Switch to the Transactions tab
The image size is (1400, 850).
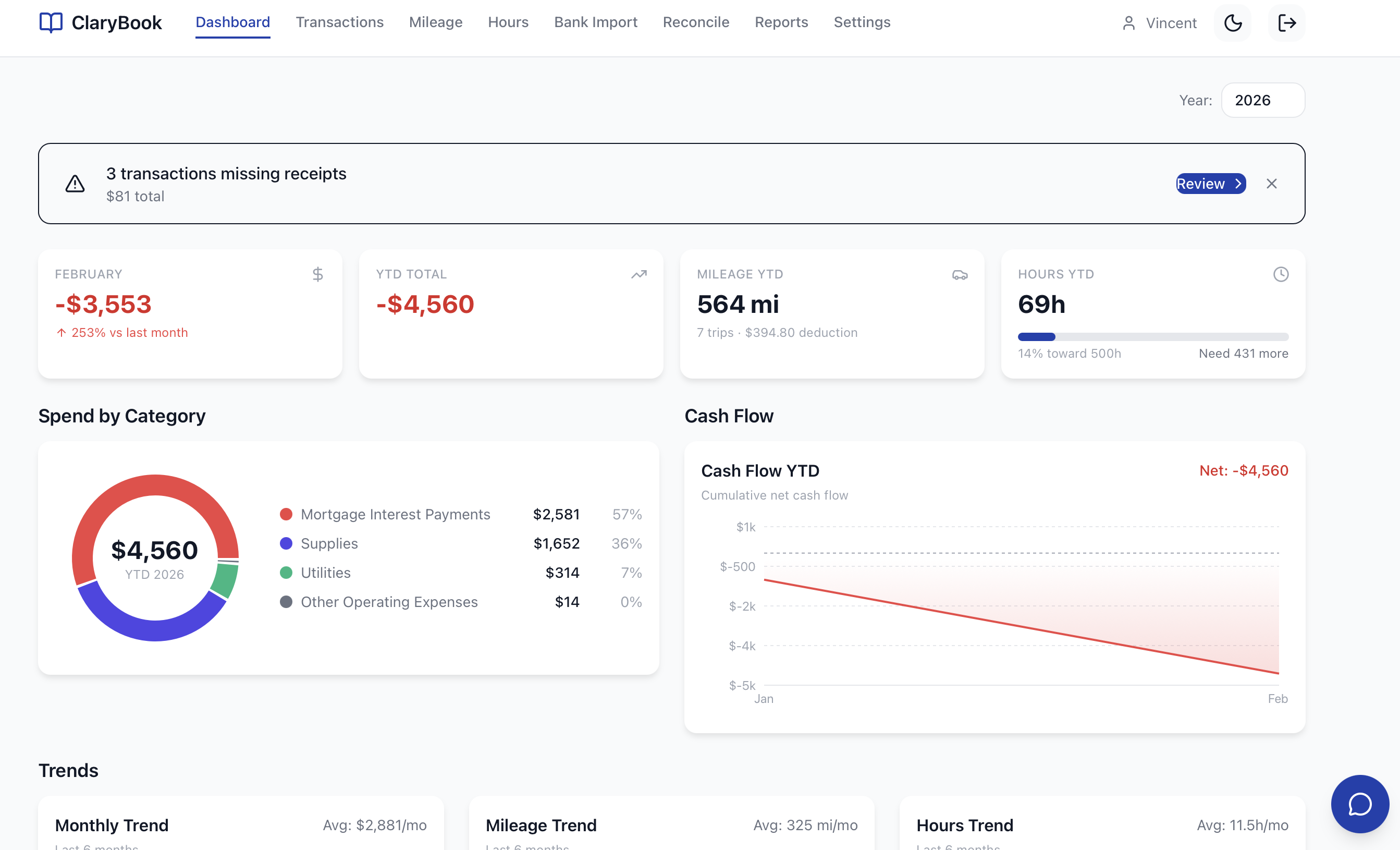340,22
